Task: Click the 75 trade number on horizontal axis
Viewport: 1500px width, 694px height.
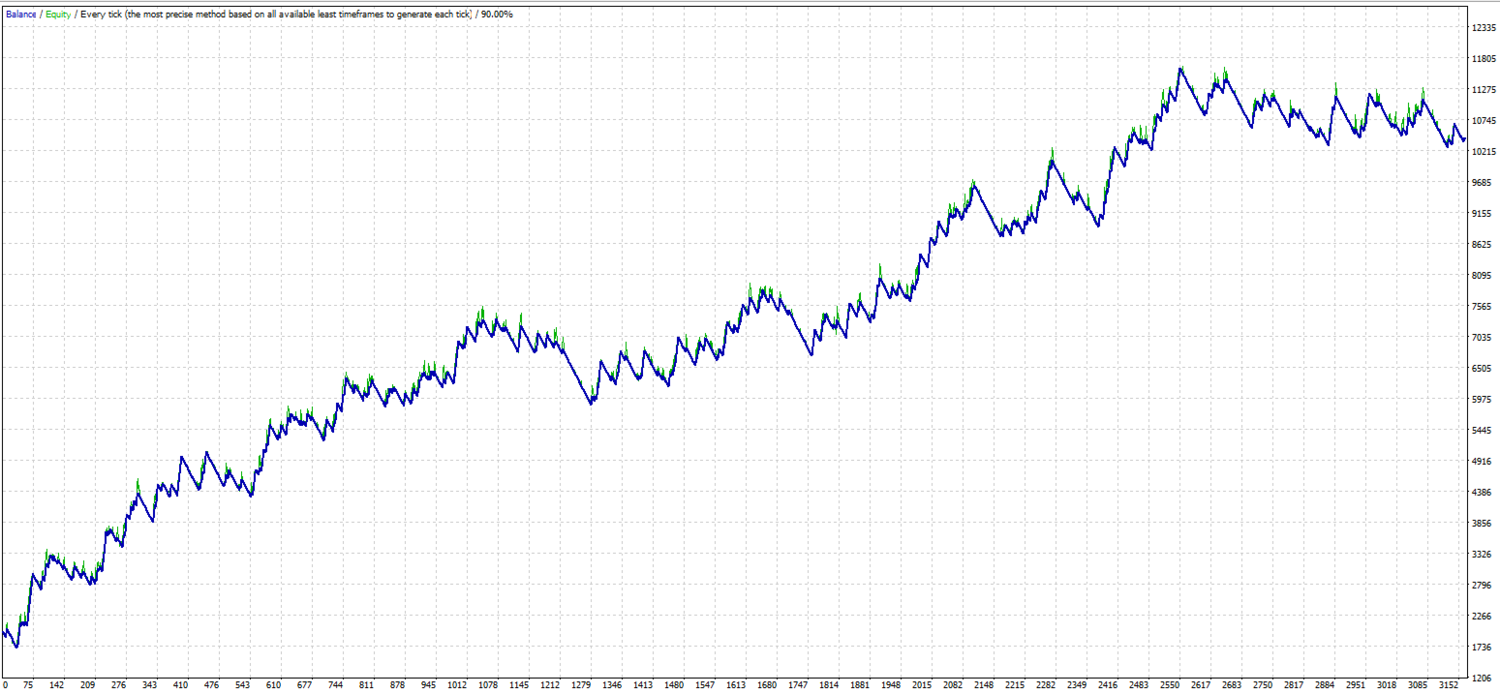Action: [28, 686]
